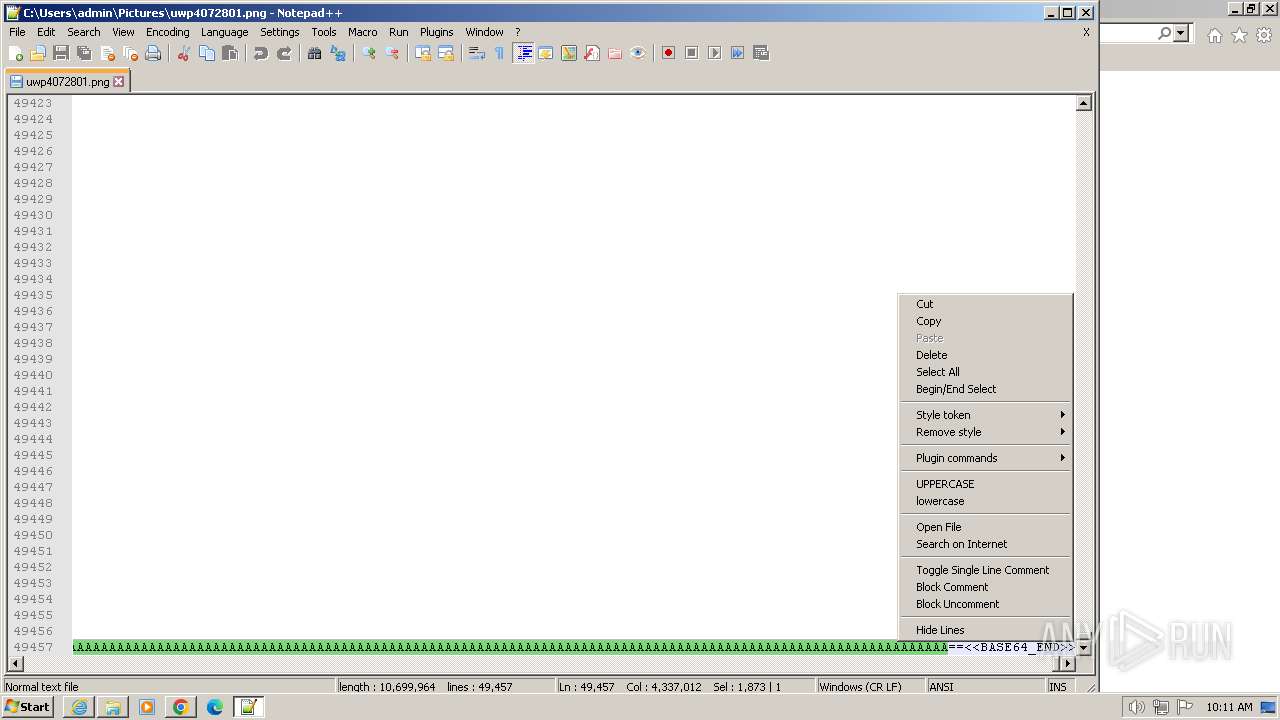Undo the last action via the toolbar arrow
This screenshot has height=720, width=1280.
tap(261, 53)
